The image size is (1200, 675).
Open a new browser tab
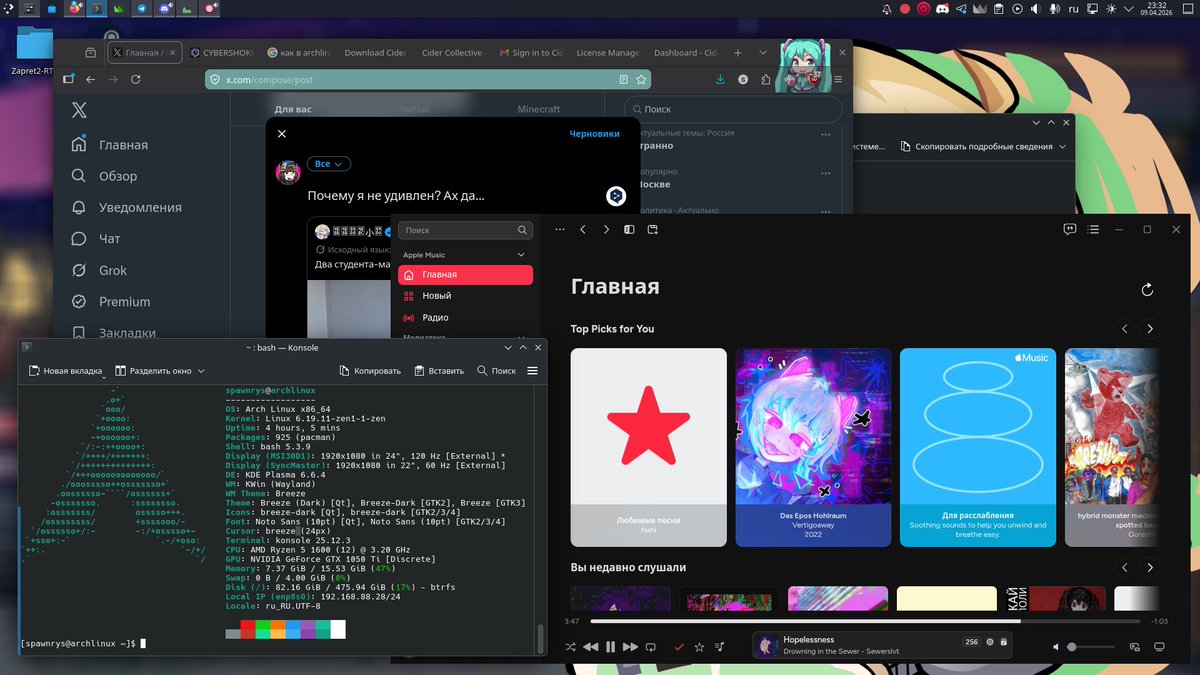coord(738,53)
